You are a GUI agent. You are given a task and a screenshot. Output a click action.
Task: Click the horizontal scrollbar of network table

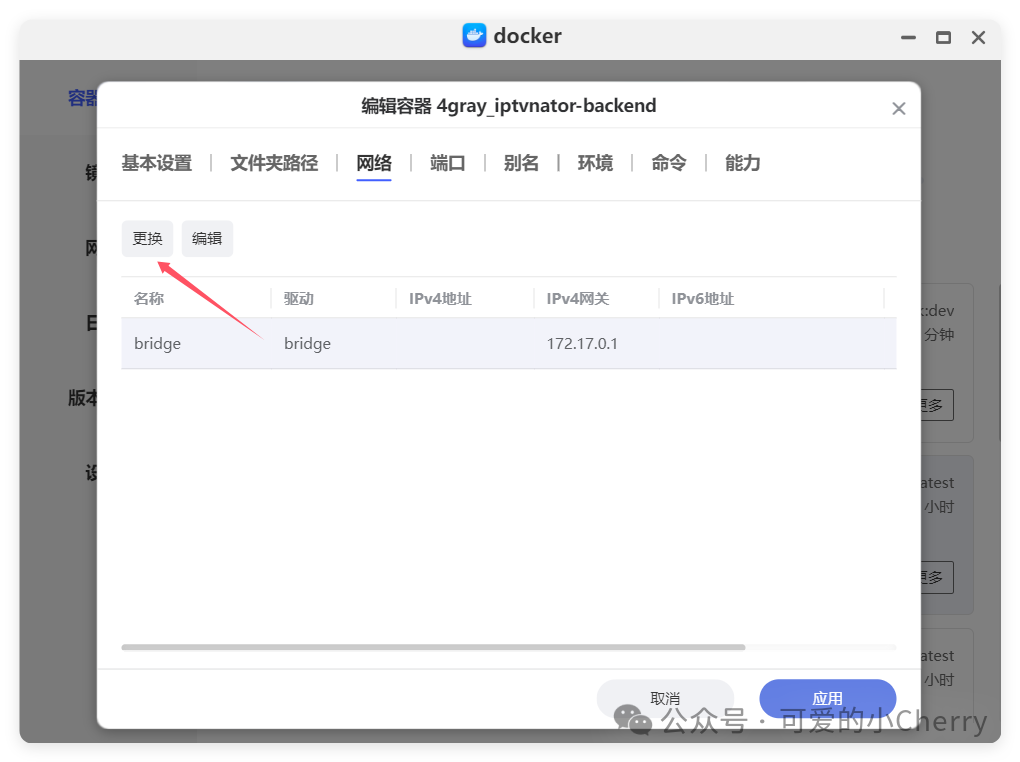click(433, 647)
